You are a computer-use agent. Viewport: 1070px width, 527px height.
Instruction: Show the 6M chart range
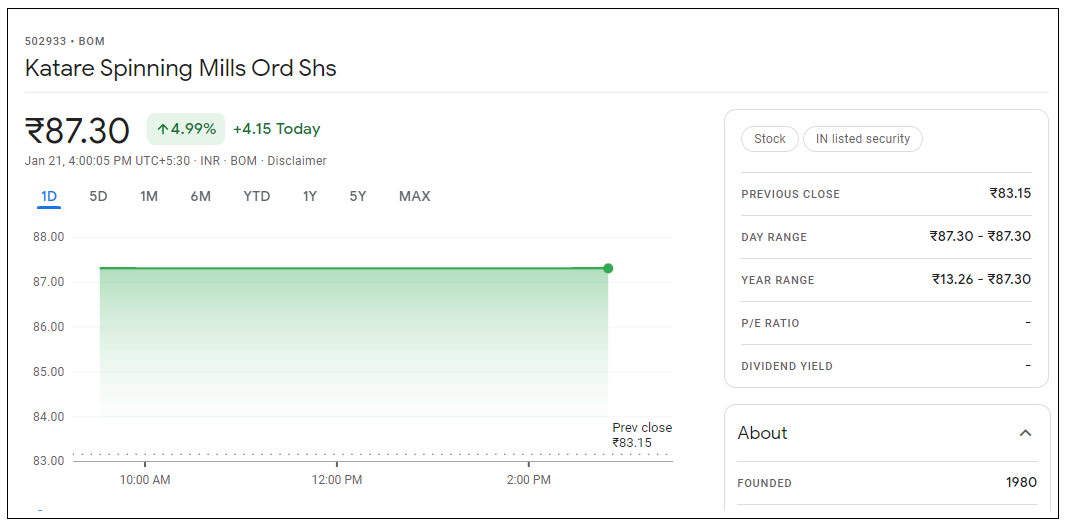pyautogui.click(x=201, y=197)
